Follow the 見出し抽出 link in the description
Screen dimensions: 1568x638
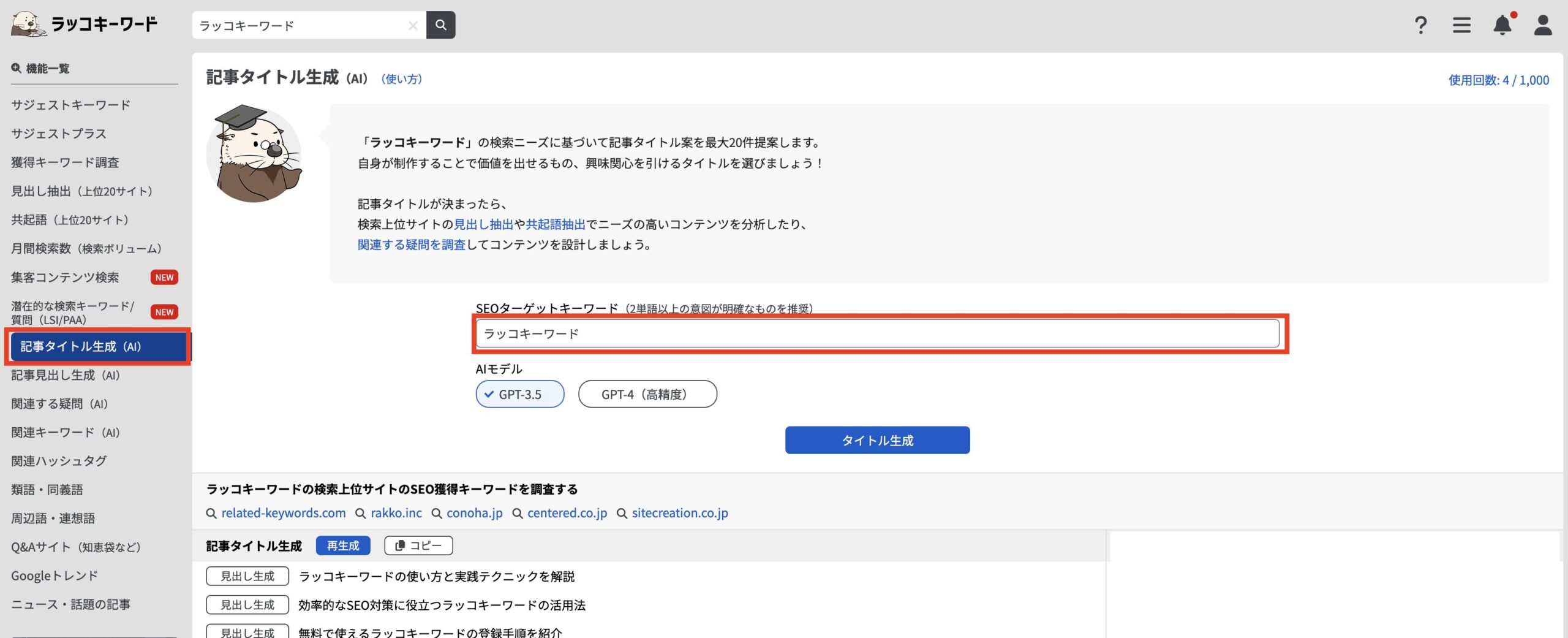click(483, 224)
